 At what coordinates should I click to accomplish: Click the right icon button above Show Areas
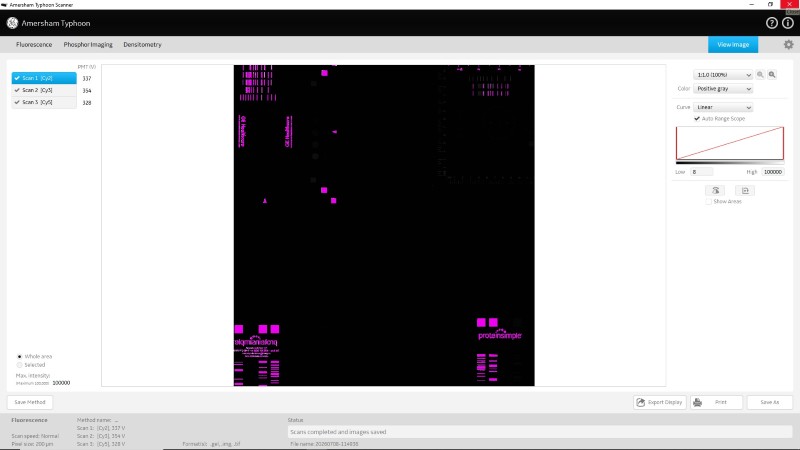pyautogui.click(x=745, y=190)
